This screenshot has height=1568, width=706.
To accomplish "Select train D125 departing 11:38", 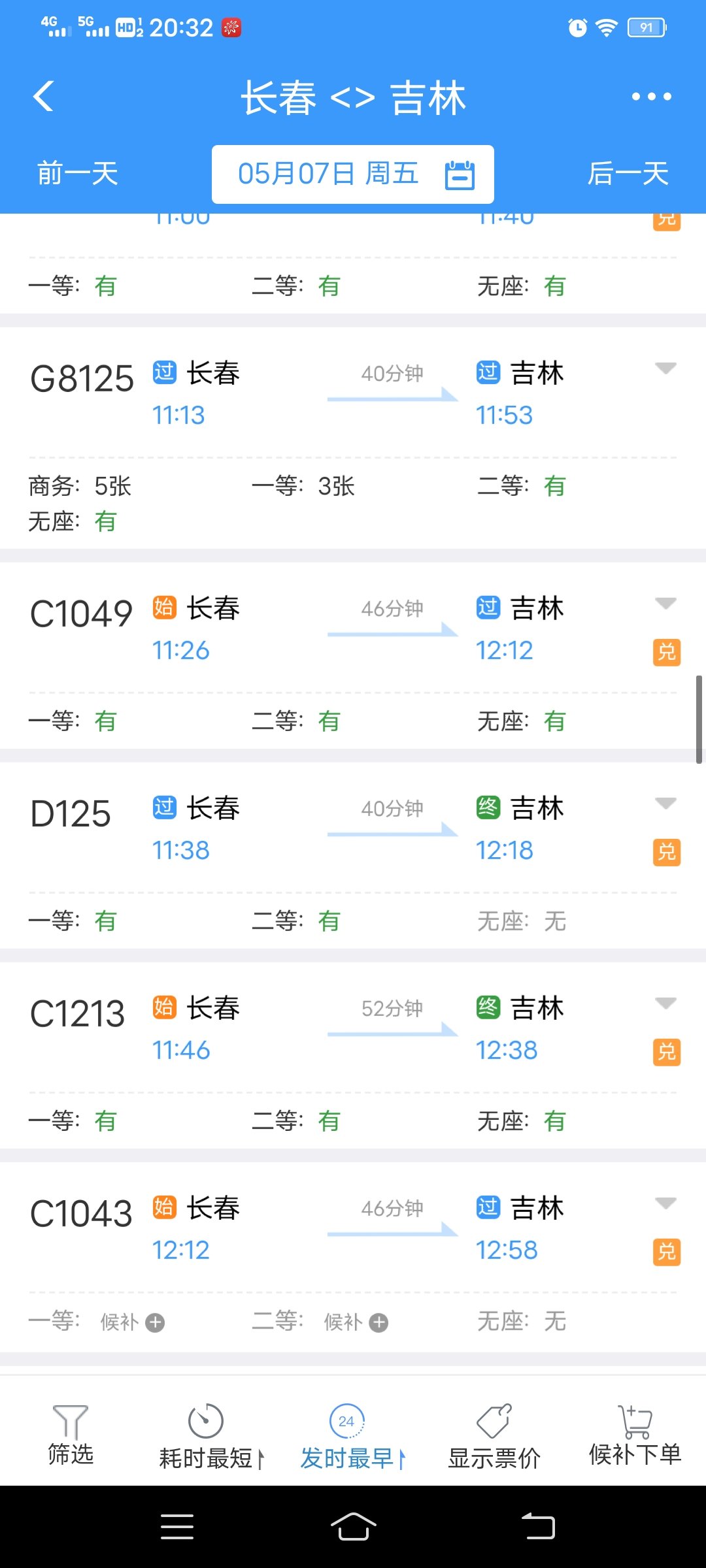I will tap(71, 814).
